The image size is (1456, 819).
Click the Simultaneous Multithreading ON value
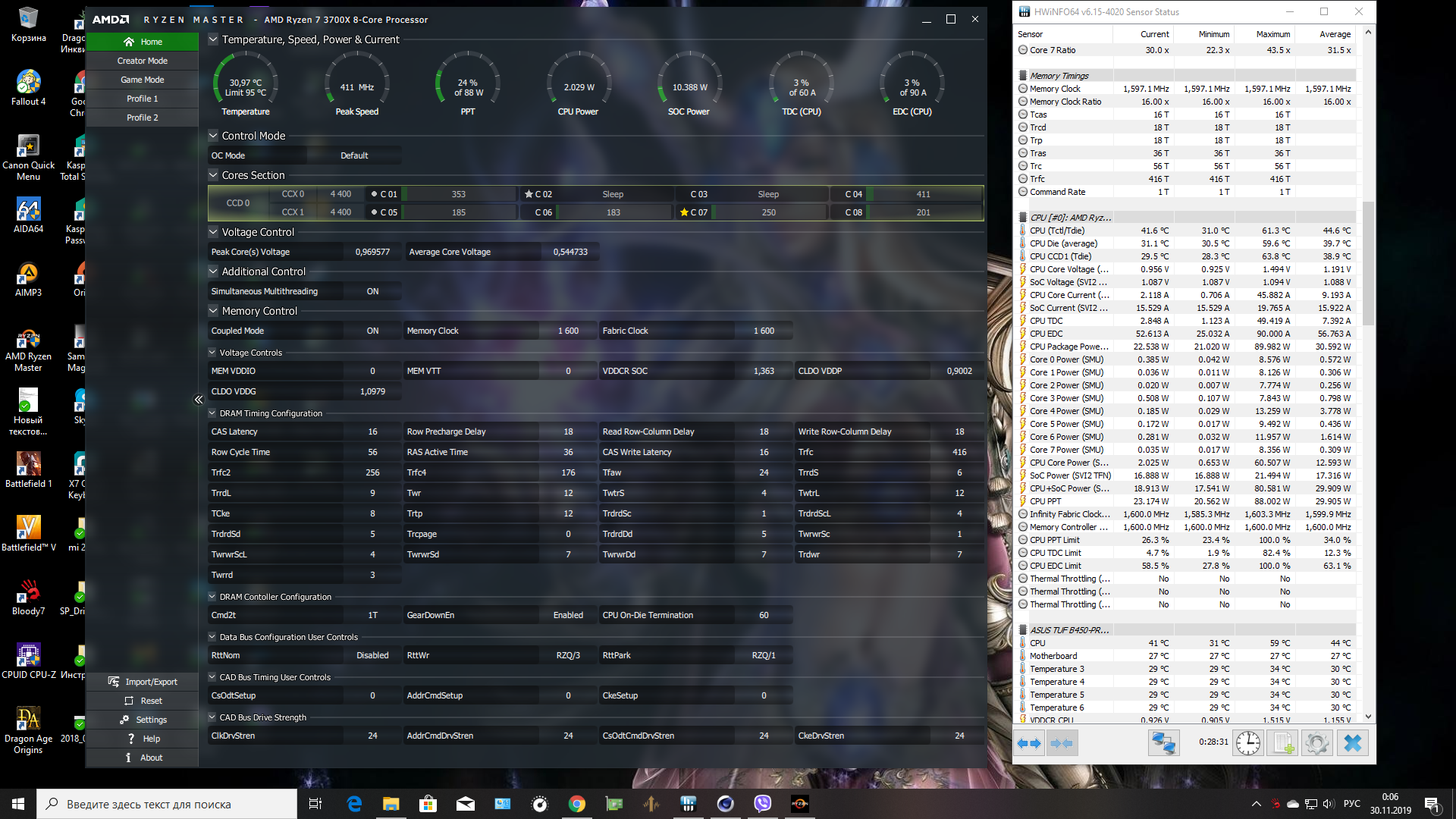[372, 291]
